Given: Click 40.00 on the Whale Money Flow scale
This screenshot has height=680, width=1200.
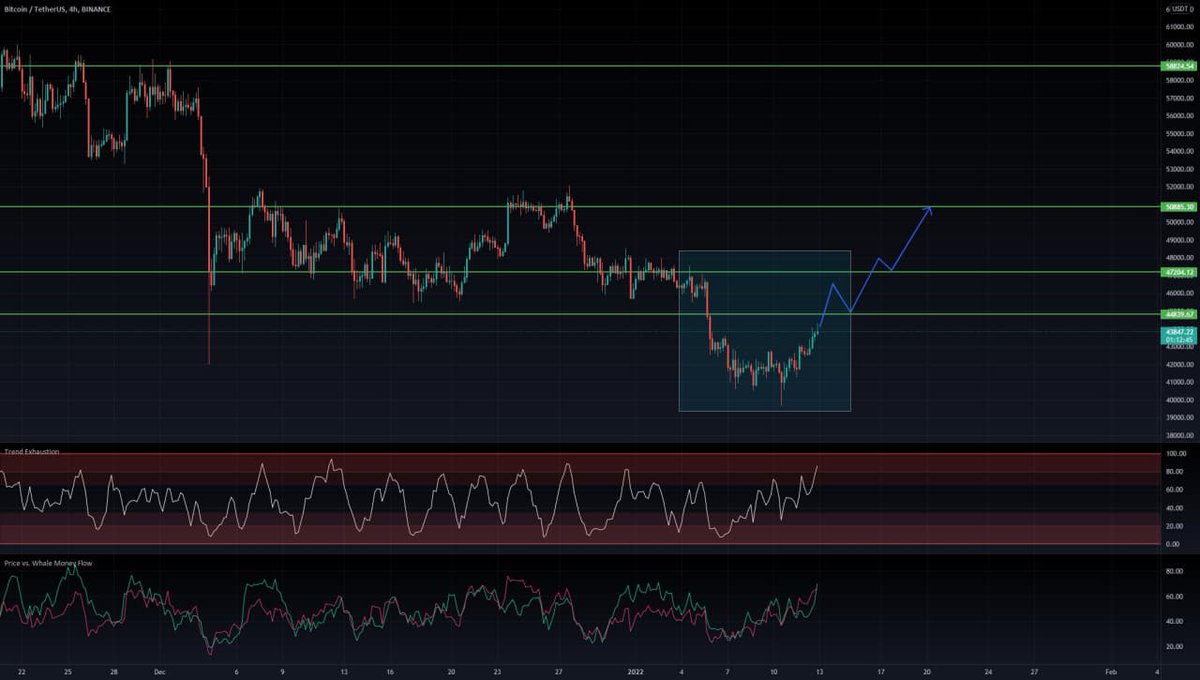Looking at the screenshot, I should pos(1175,621).
